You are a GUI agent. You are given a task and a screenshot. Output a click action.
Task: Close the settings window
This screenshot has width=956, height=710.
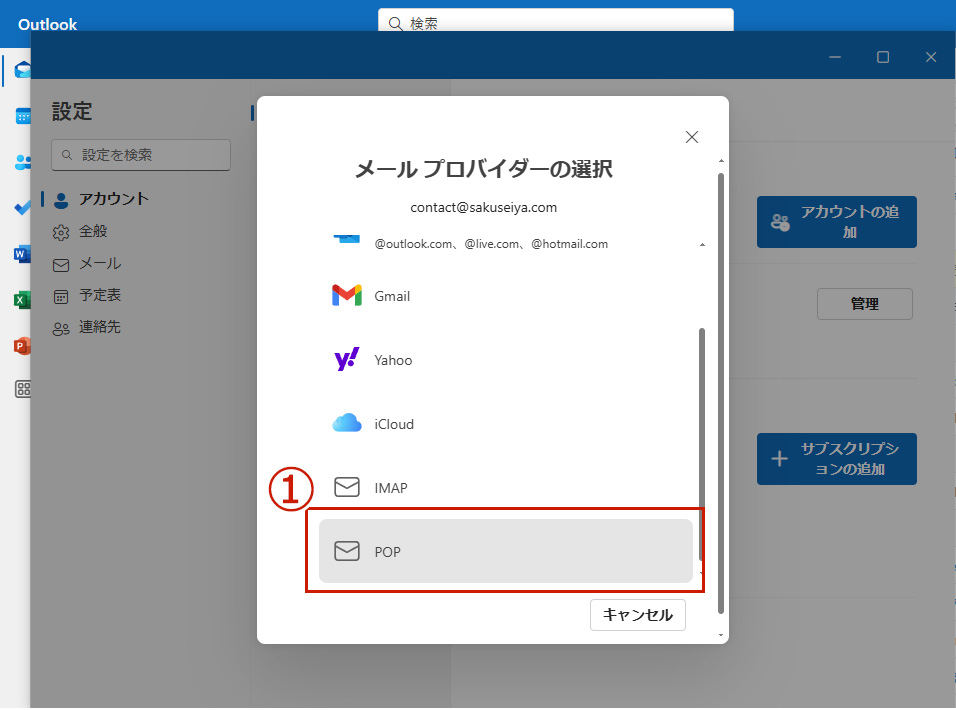930,57
